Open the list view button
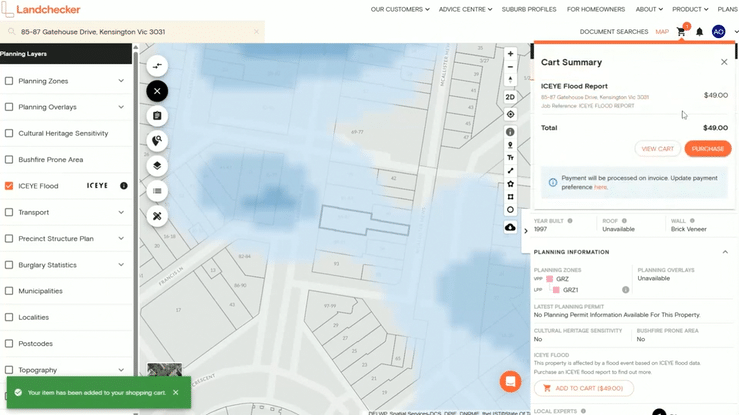739x415 pixels. [157, 191]
